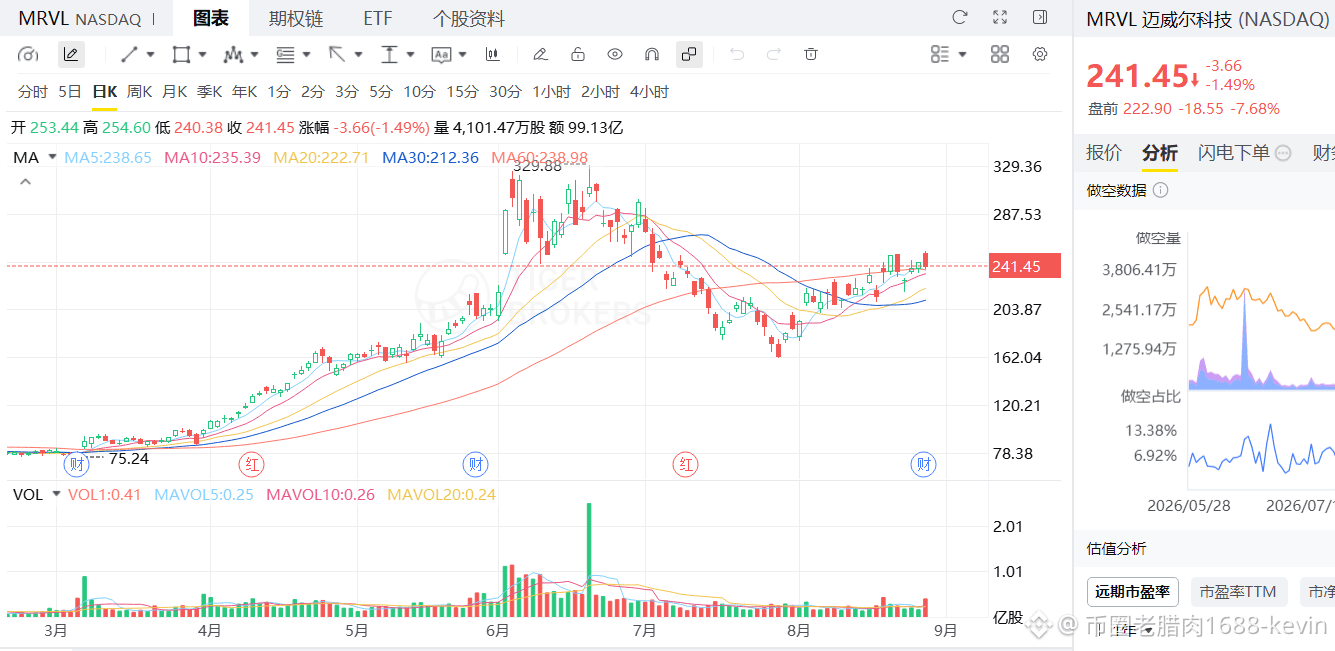Viewport: 1335px width, 651px height.
Task: Select the eraser tool
Action: [x=540, y=54]
